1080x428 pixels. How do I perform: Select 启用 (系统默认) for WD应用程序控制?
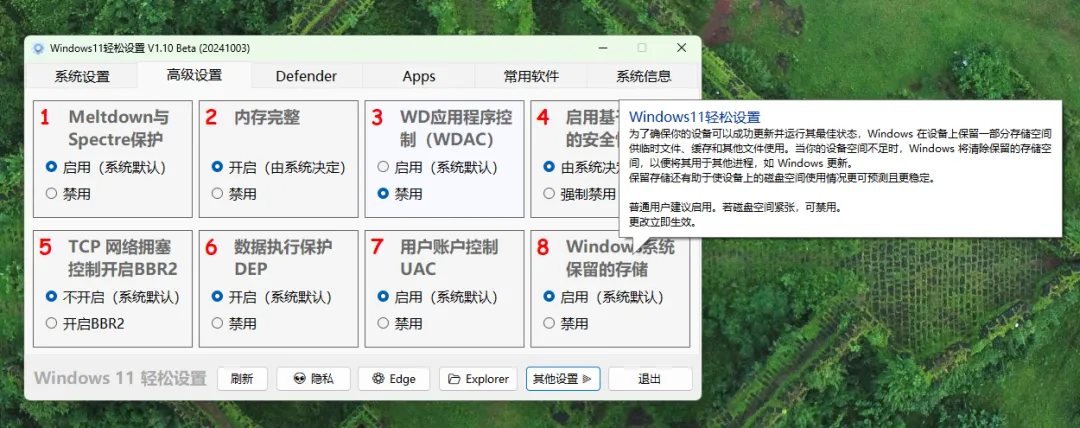pos(383,167)
